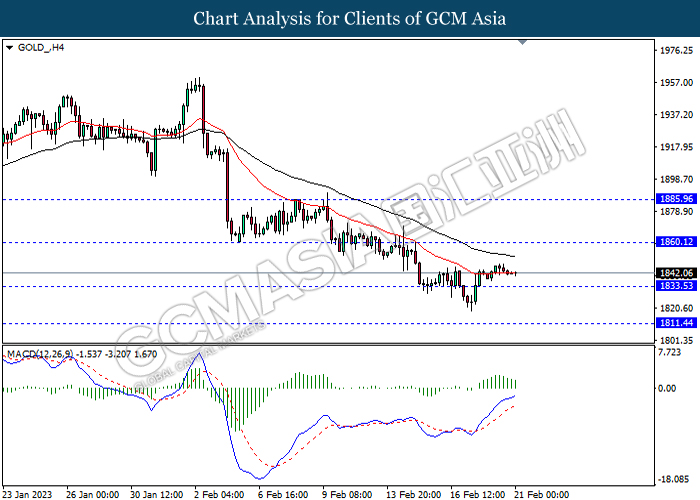Screen dimensions: 700x500
Task: Click the 1820.60 price axis value
Action: (676, 308)
